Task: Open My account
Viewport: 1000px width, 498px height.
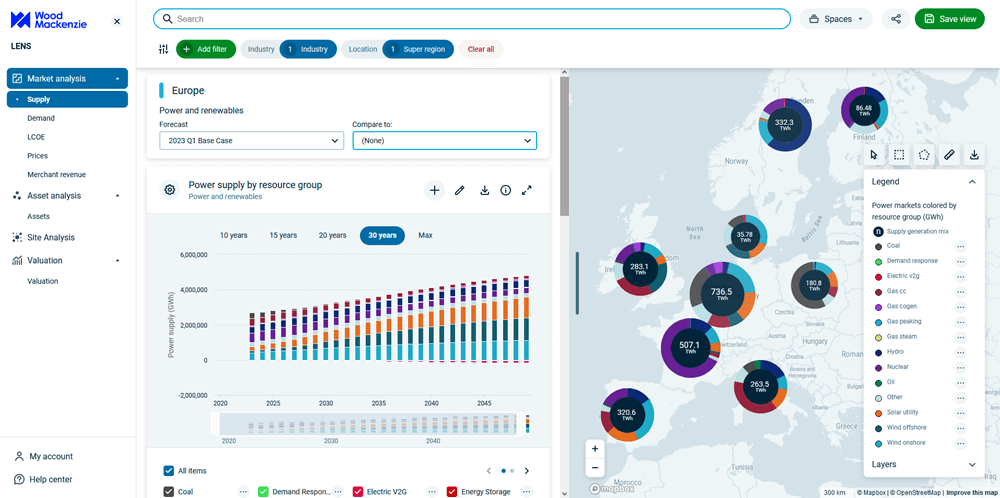Action: point(43,457)
